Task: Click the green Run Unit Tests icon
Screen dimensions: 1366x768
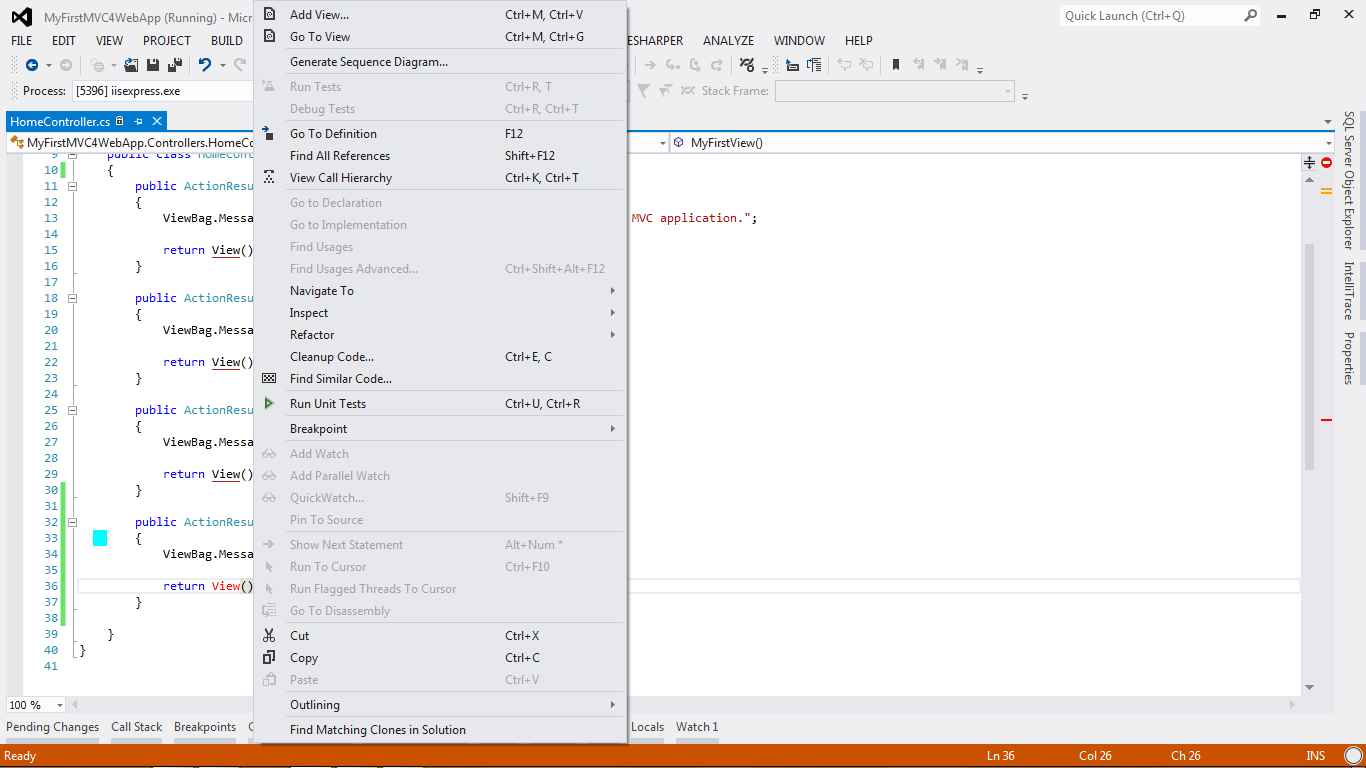Action: click(x=269, y=403)
